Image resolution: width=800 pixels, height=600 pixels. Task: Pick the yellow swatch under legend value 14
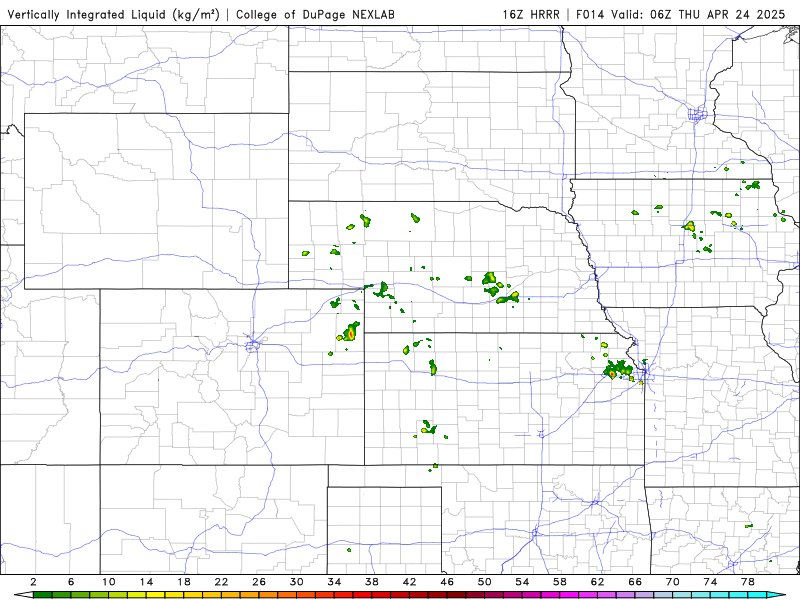click(x=156, y=595)
